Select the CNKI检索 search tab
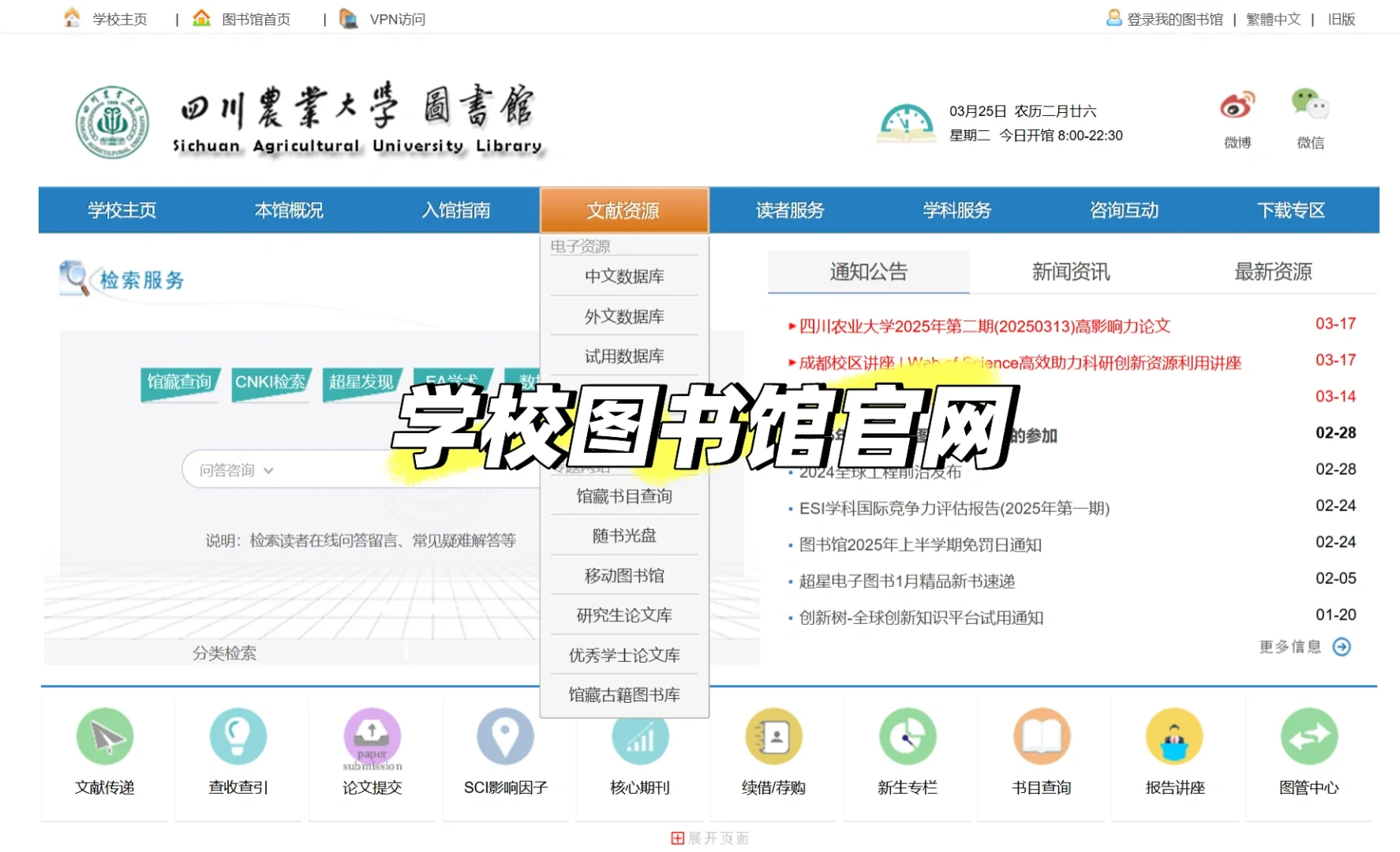1400x852 pixels. click(271, 383)
